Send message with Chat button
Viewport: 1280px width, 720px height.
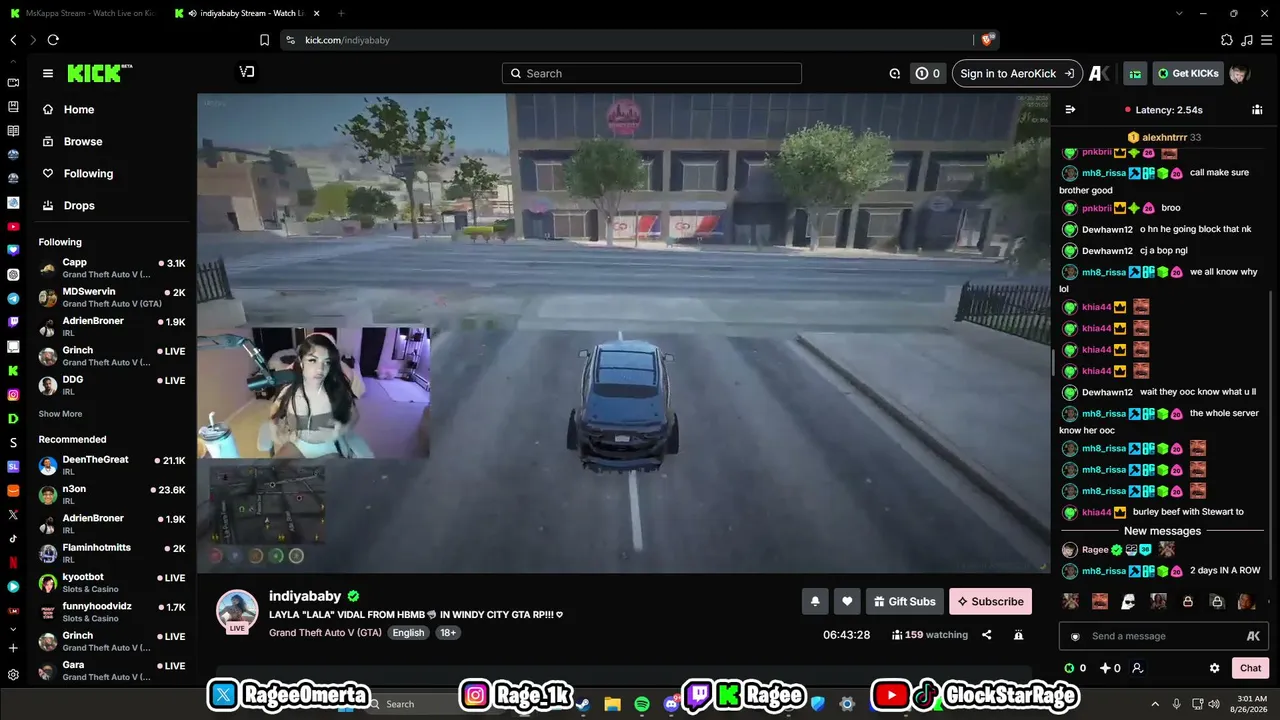(x=1251, y=668)
